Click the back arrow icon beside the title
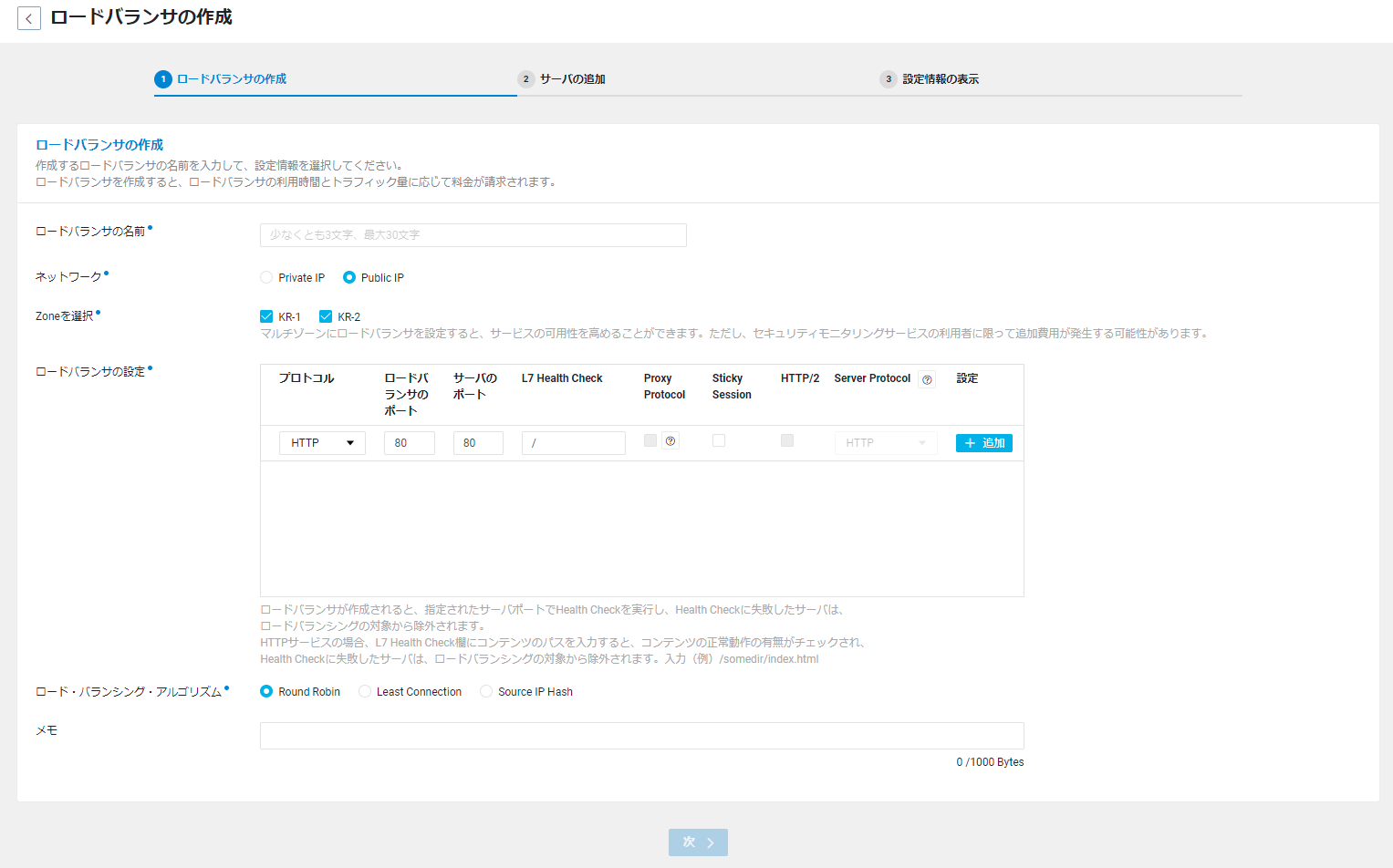The height and width of the screenshot is (868, 1393). (29, 18)
